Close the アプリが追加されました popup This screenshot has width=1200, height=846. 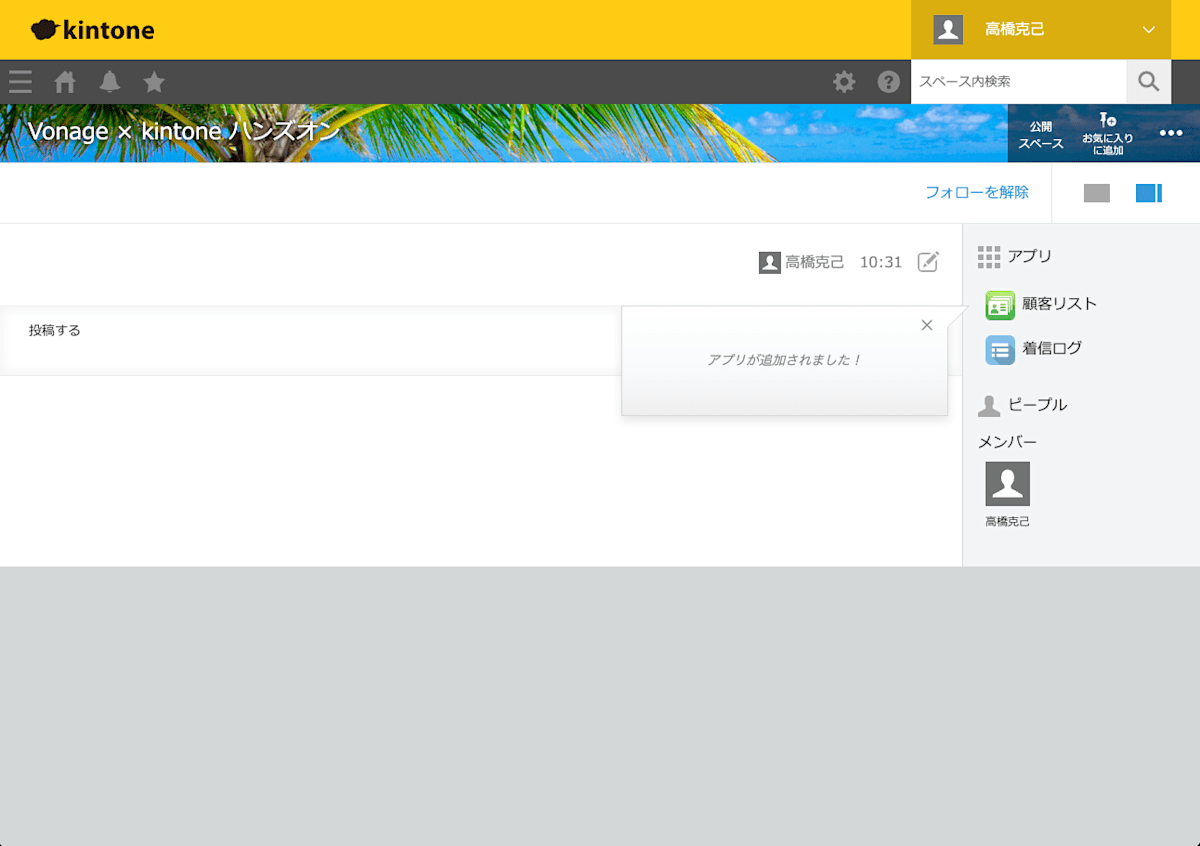click(x=927, y=325)
